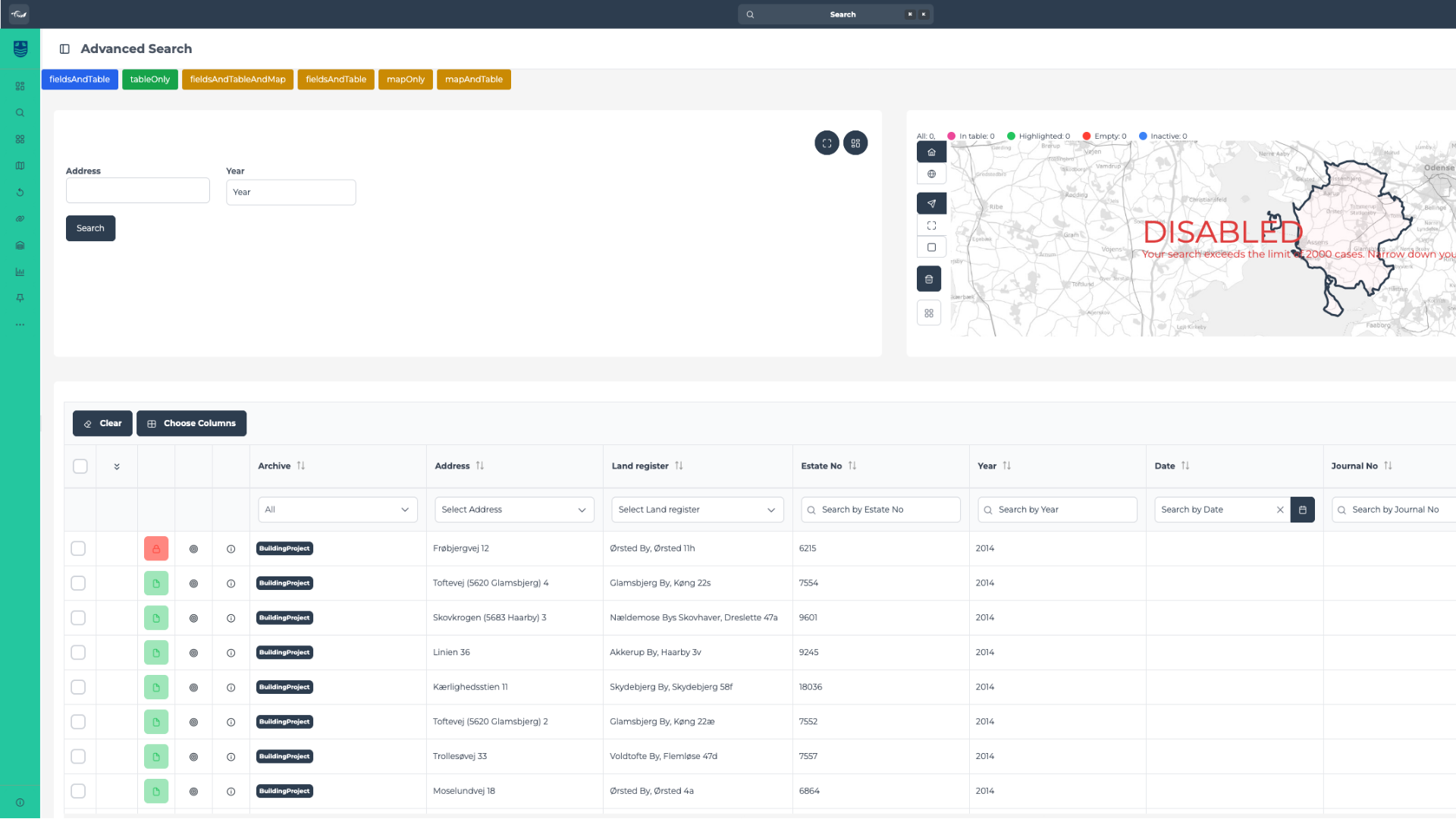1456x819 pixels.
Task: Click into the Address input field
Action: click(137, 190)
